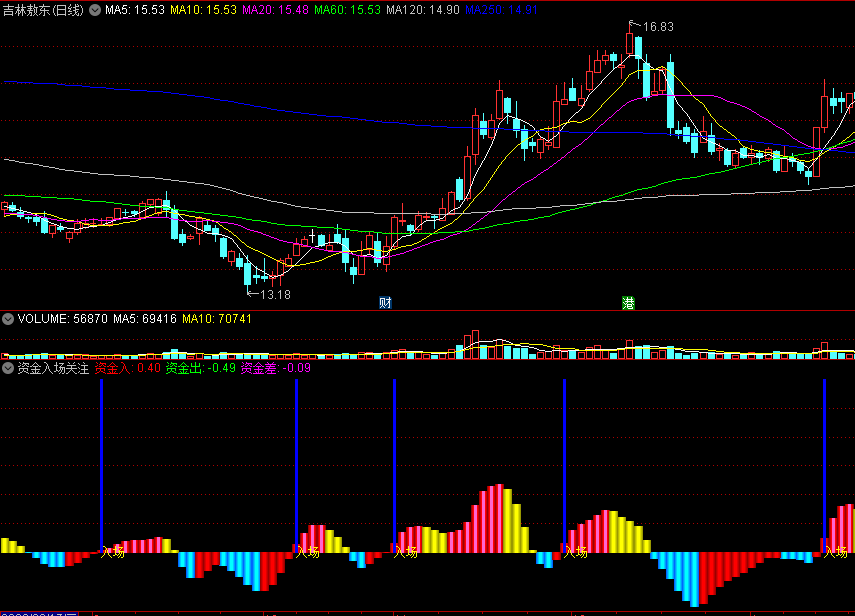Click the red 资金入: 0.40 value
This screenshot has width=855, height=616.
click(128, 369)
